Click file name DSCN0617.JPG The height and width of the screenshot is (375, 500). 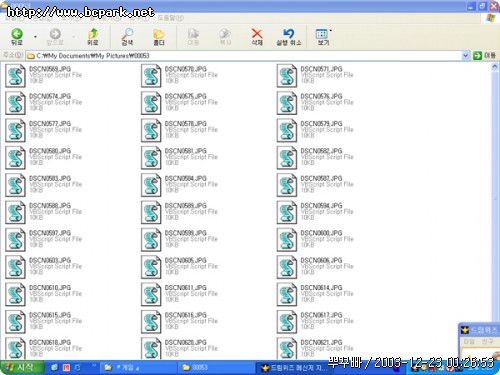(x=321, y=315)
